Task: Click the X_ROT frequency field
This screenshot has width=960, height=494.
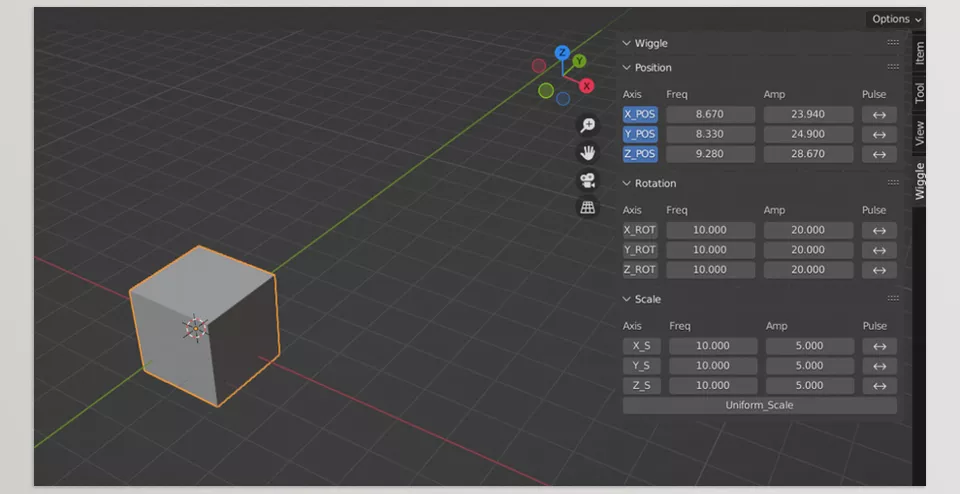Action: [x=710, y=230]
